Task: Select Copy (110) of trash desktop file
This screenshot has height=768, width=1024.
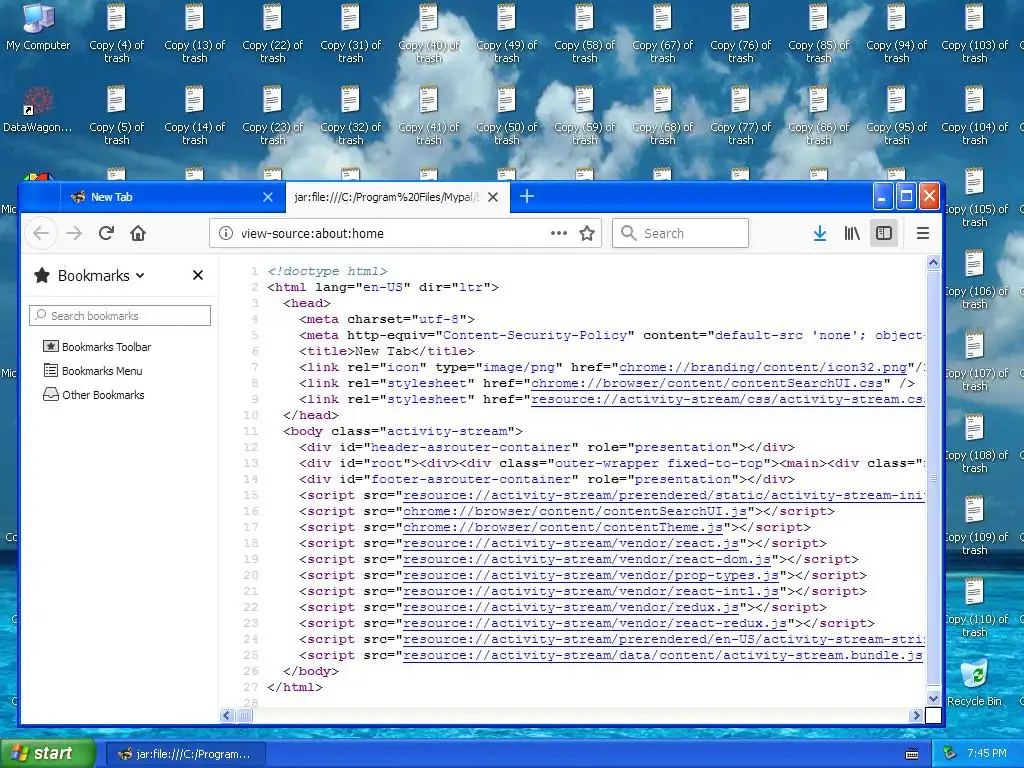Action: tap(974, 607)
